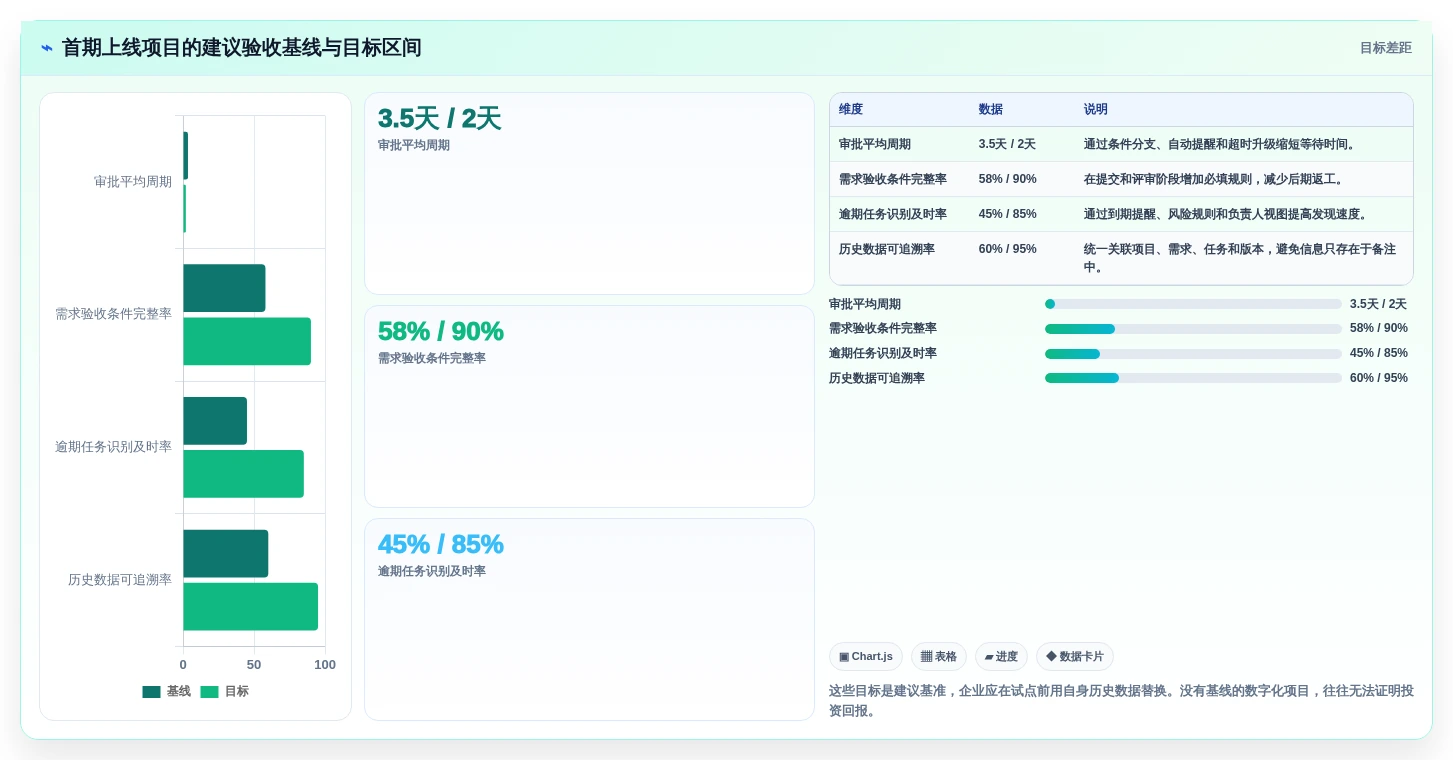Click the 历史数据可追溯率 baseline bar in chart

(226, 554)
